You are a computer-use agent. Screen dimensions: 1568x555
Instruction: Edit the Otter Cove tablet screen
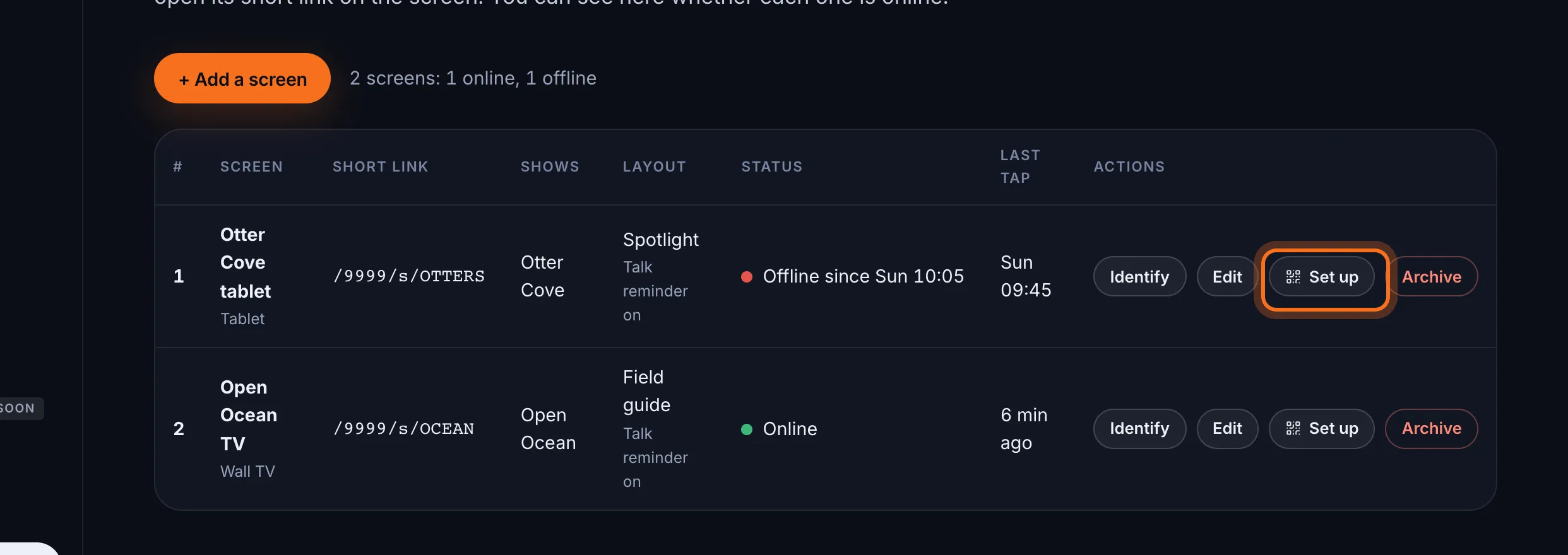pyautogui.click(x=1226, y=276)
